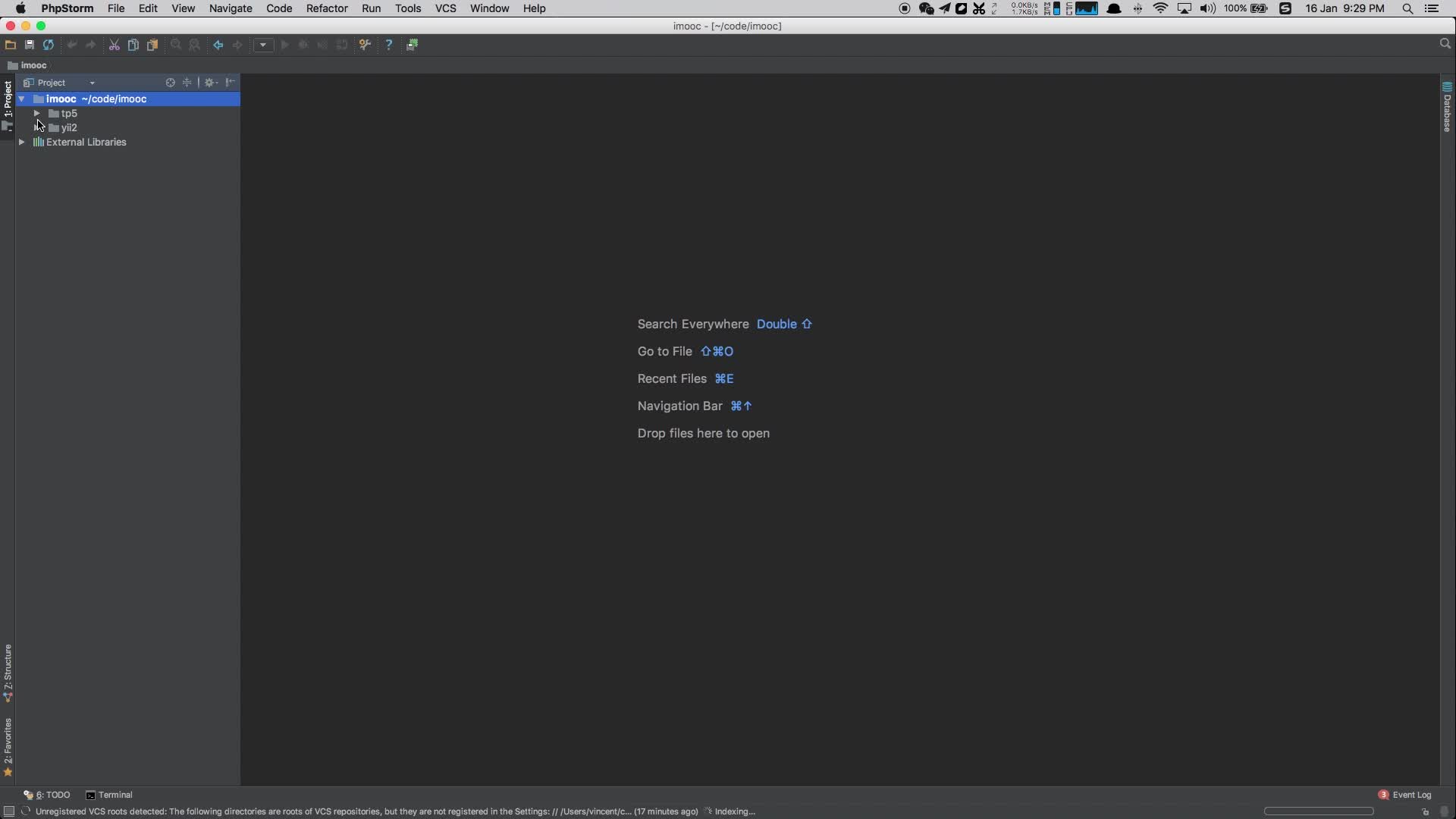Click the battery 100% indicator

[x=1245, y=8]
